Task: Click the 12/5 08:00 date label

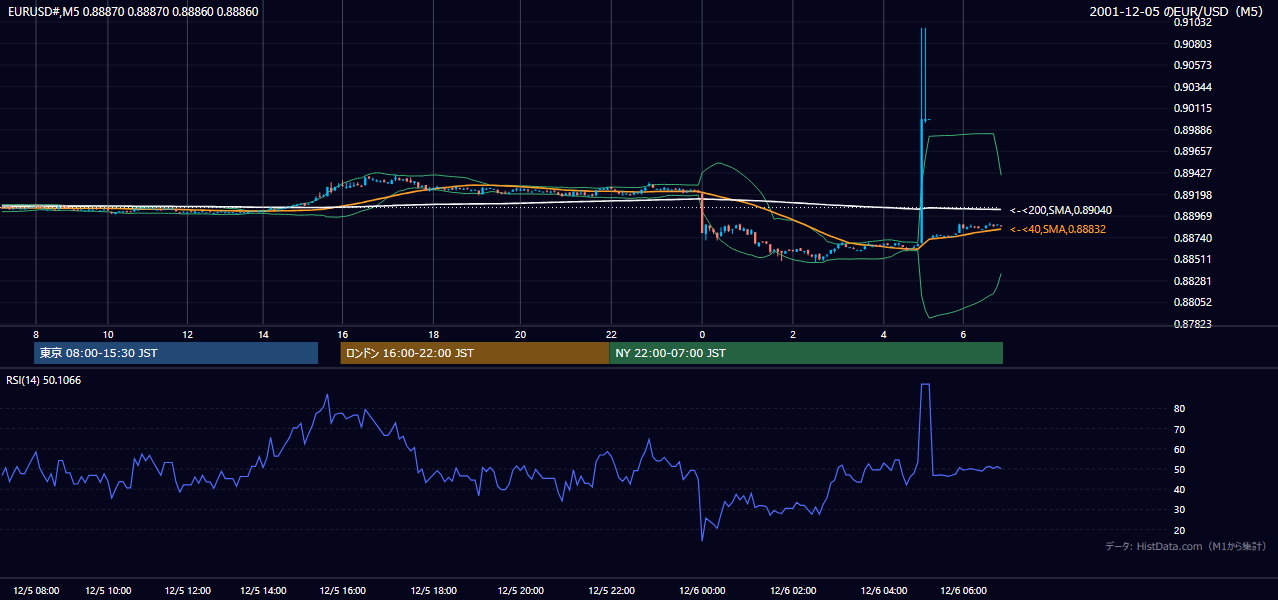Action: click(36, 590)
